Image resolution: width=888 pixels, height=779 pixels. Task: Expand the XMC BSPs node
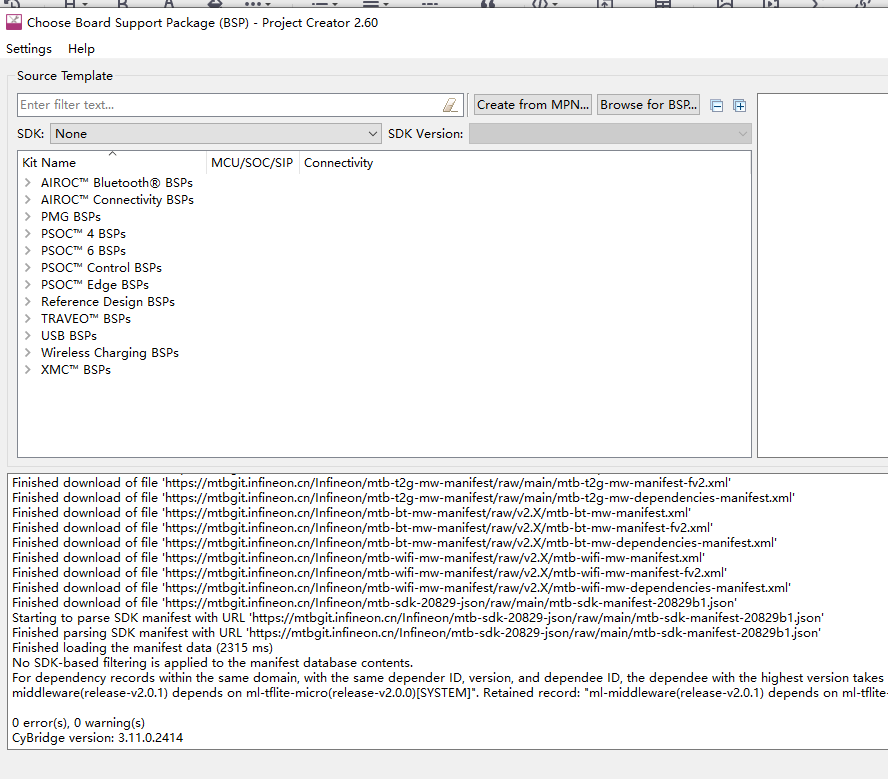point(28,370)
